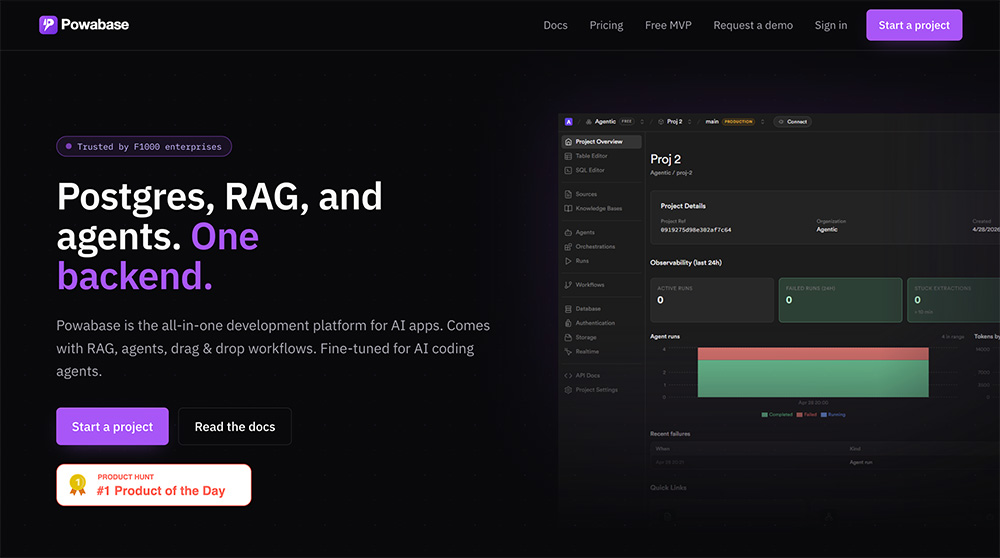Click the purple 'A' organization avatar
Image resolution: width=1000 pixels, height=558 pixels.
coord(569,122)
